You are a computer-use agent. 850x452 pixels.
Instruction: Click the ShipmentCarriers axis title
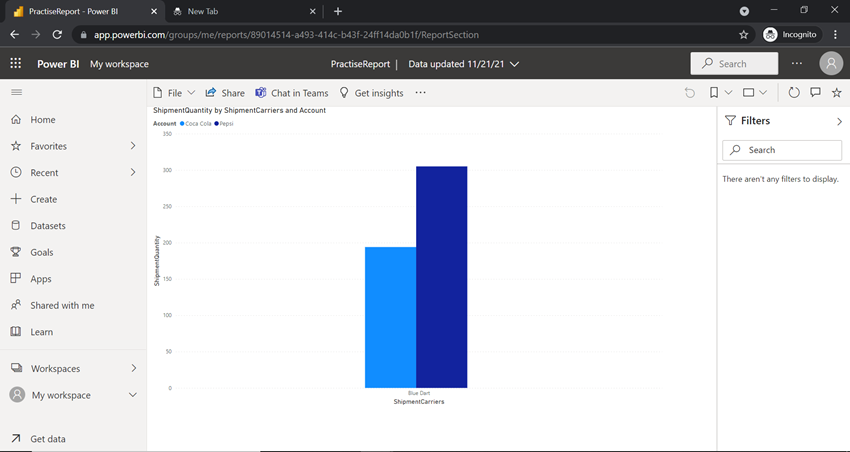point(419,402)
